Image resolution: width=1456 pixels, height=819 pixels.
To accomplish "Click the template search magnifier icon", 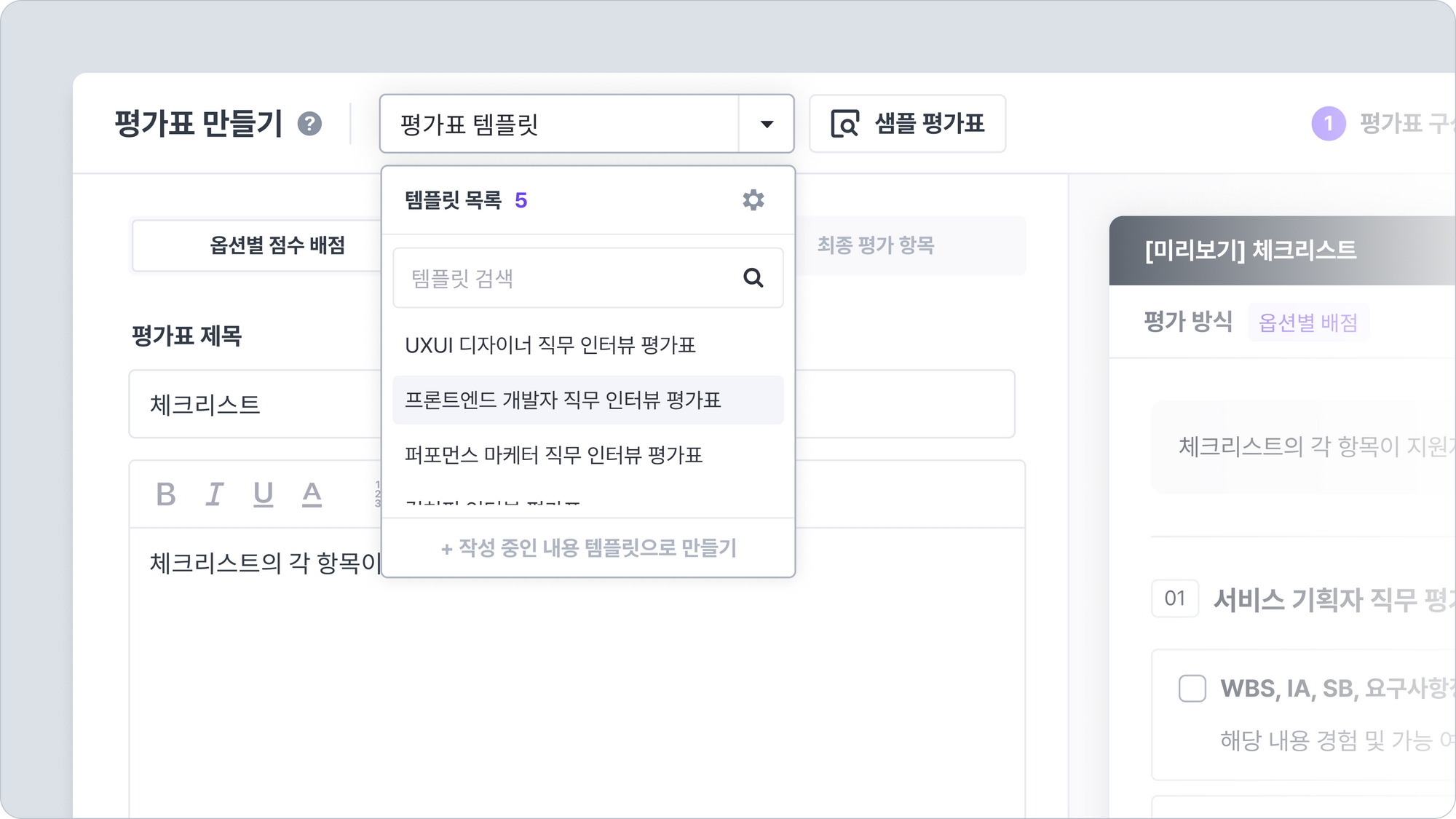I will tap(753, 277).
